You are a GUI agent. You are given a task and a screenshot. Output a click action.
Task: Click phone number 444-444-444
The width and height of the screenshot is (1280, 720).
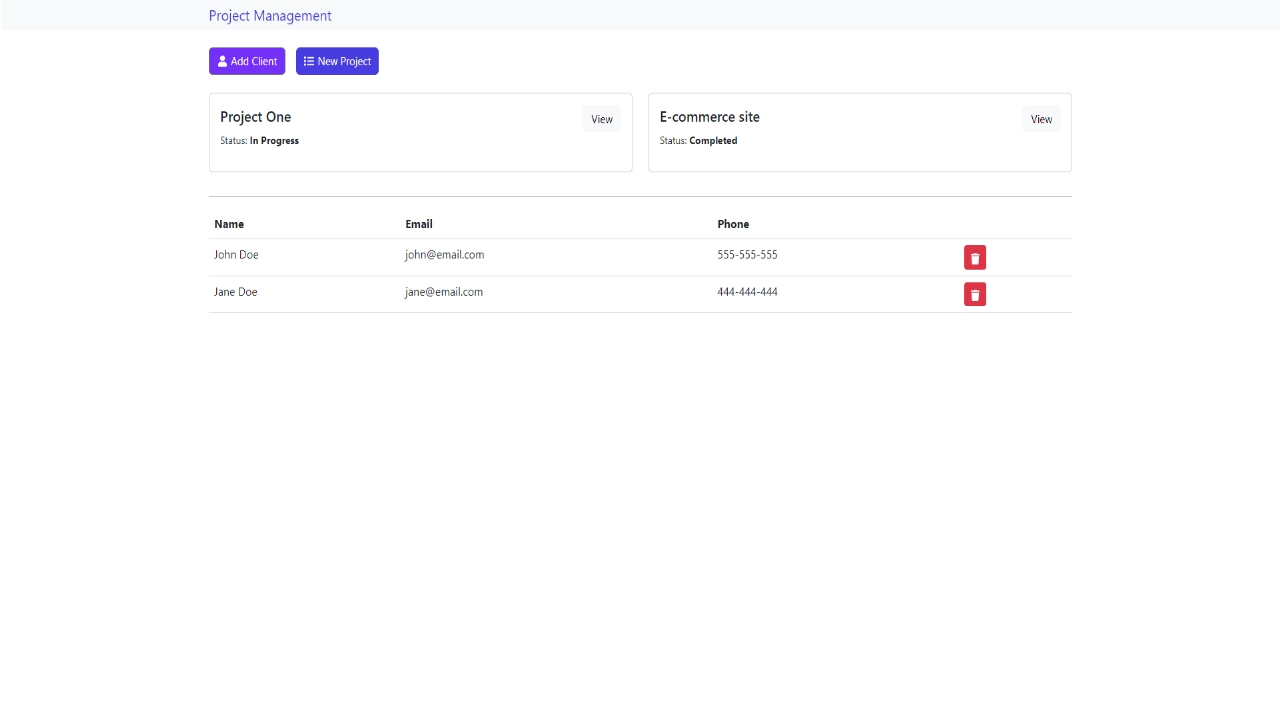click(x=747, y=292)
